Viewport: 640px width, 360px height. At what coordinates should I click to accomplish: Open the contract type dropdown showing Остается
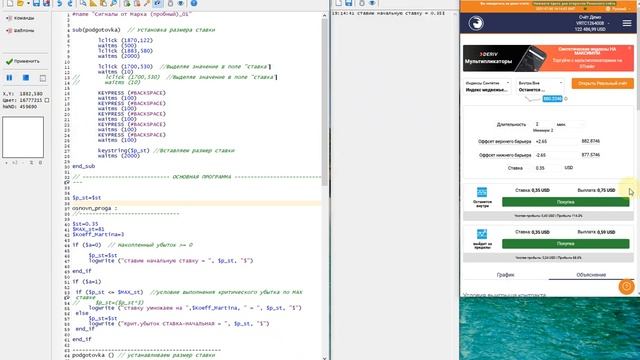pyautogui.click(x=540, y=86)
